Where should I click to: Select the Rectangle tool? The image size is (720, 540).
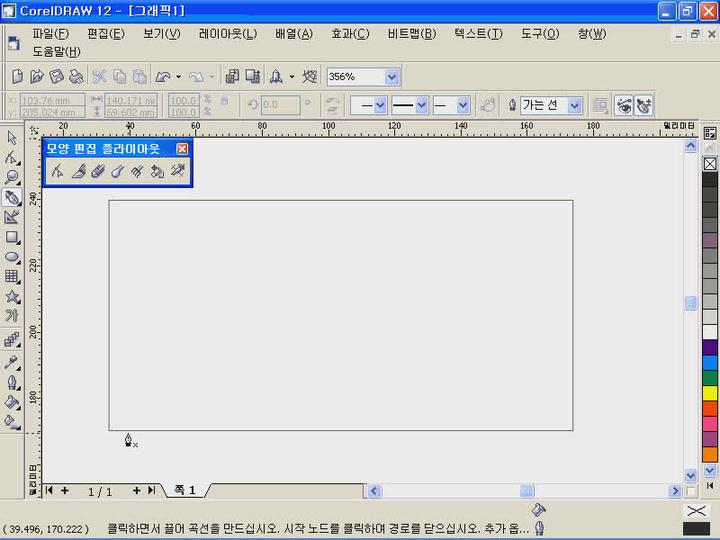[x=12, y=237]
